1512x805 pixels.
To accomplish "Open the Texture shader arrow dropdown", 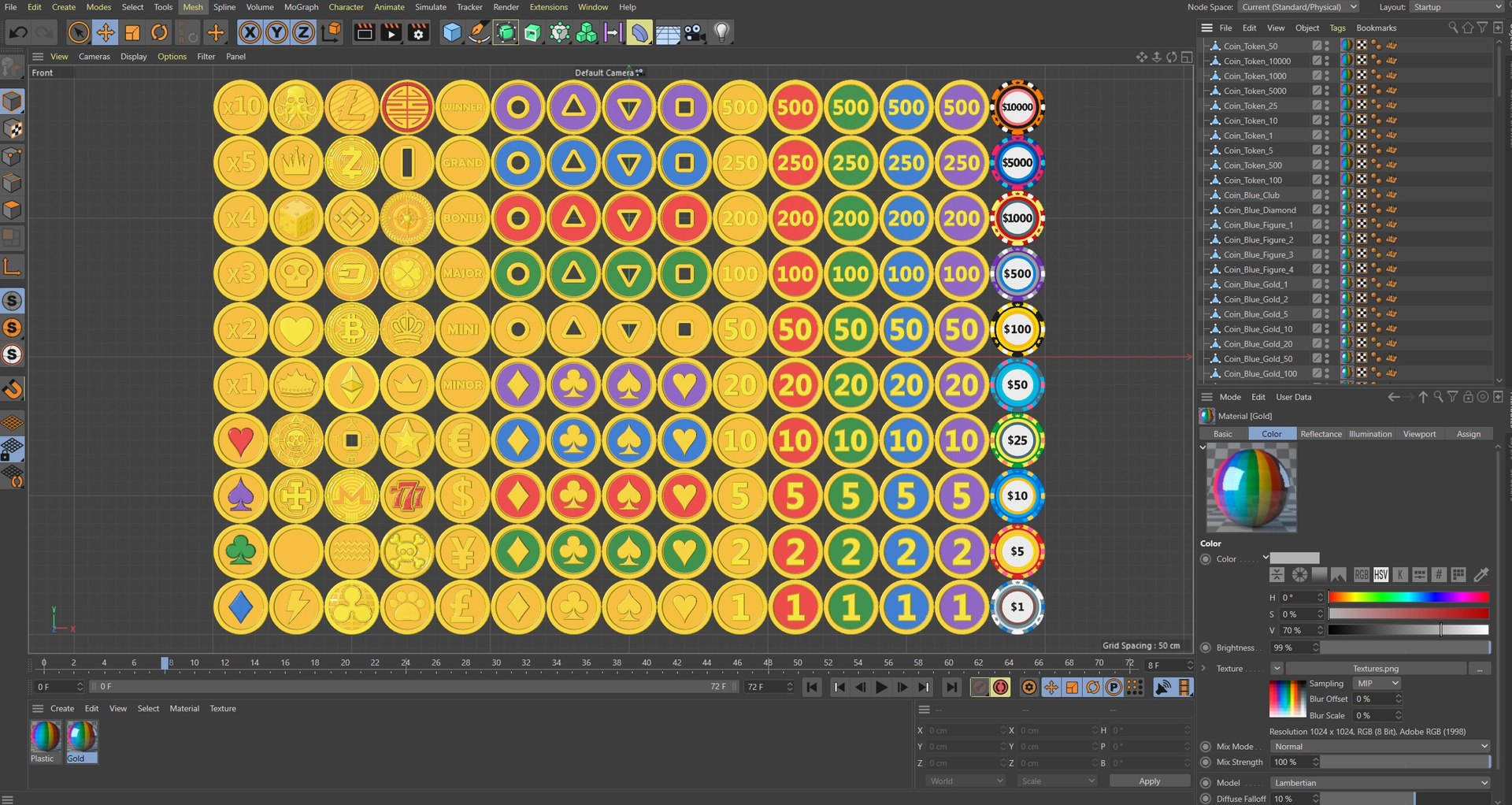I will click(1277, 669).
